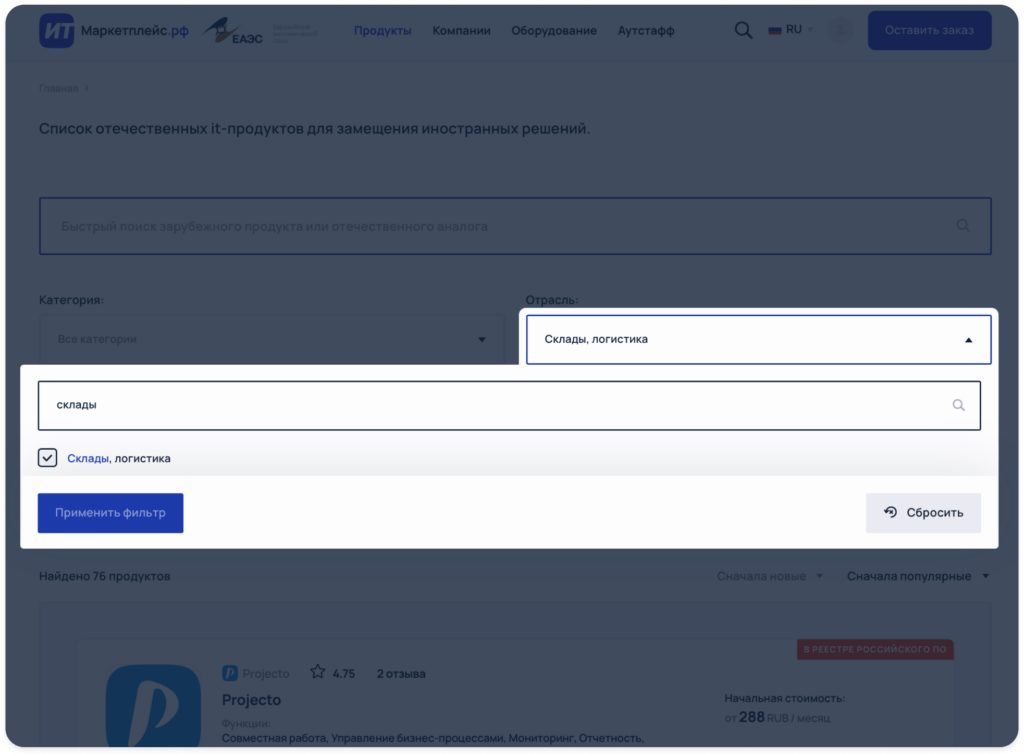Screen dimensions: 1024x756
Task: Click the Russian flag language icon
Action: [x=774, y=30]
